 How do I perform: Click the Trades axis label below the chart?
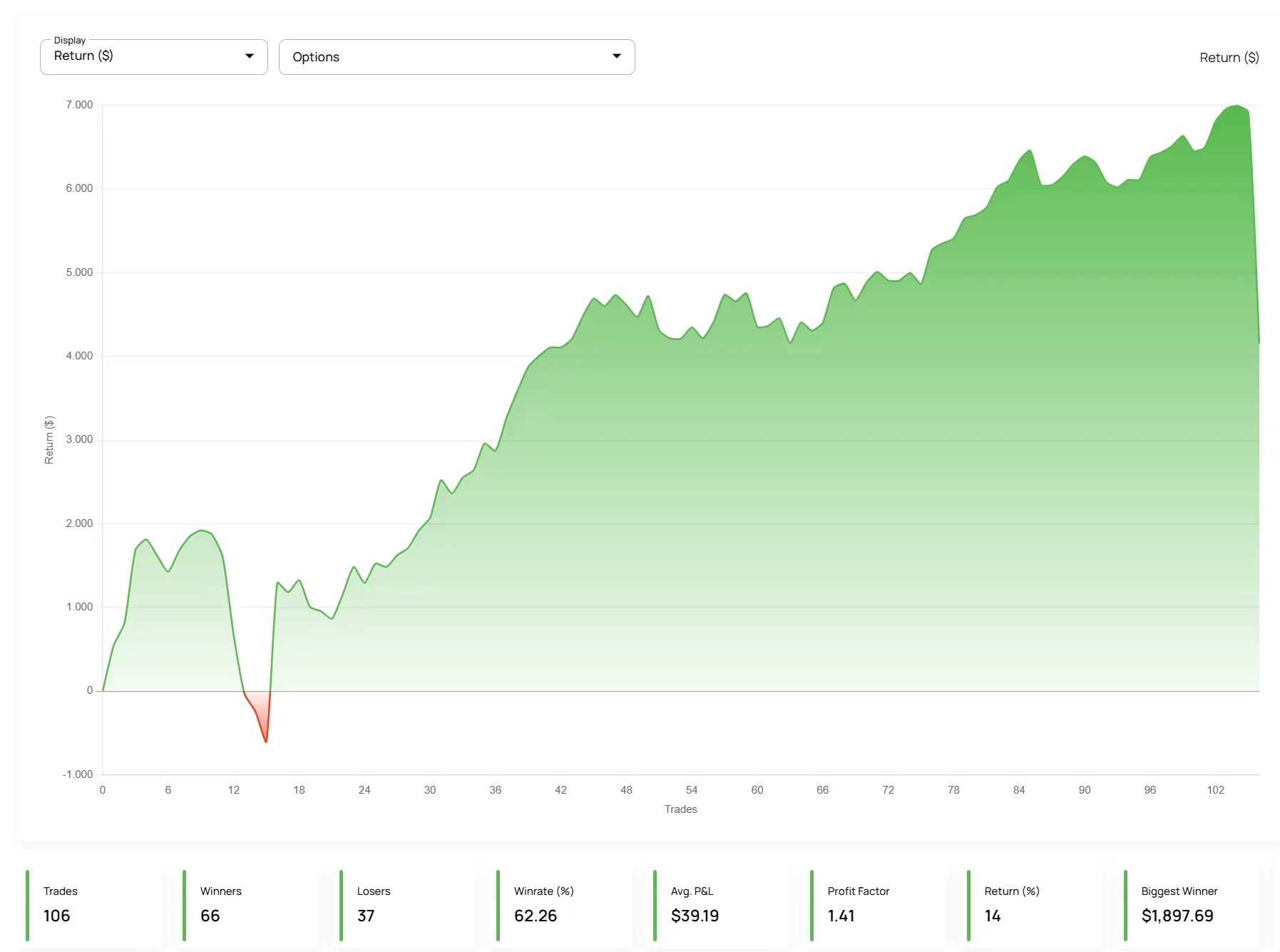(680, 809)
